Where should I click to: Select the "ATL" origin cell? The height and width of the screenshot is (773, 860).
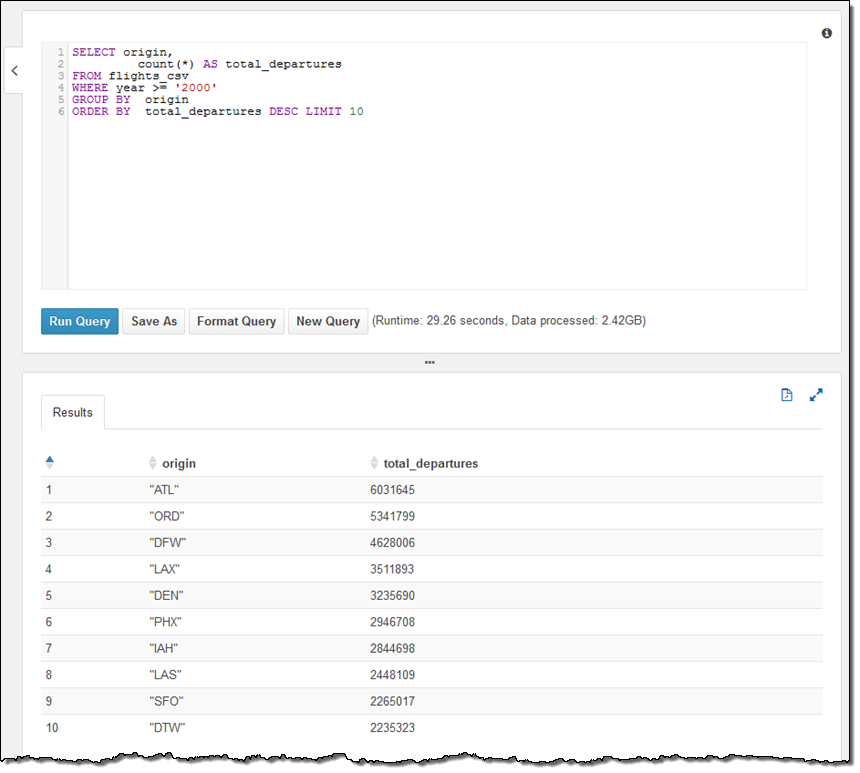(x=163, y=490)
